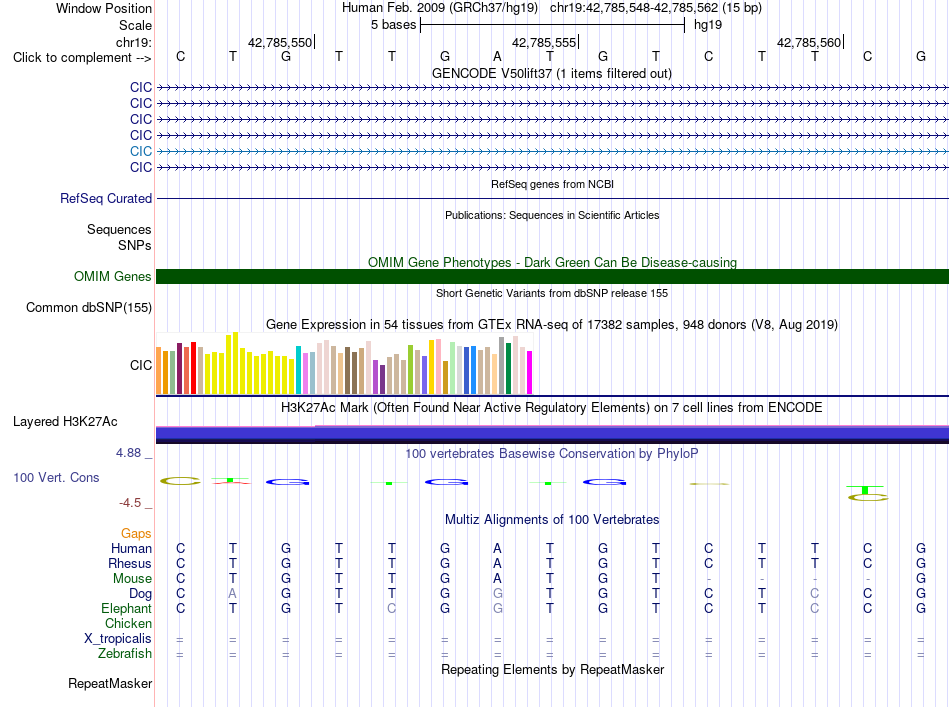Click the dark green OMIM Genes bar
Viewport: 950px width, 707px height.
552,276
